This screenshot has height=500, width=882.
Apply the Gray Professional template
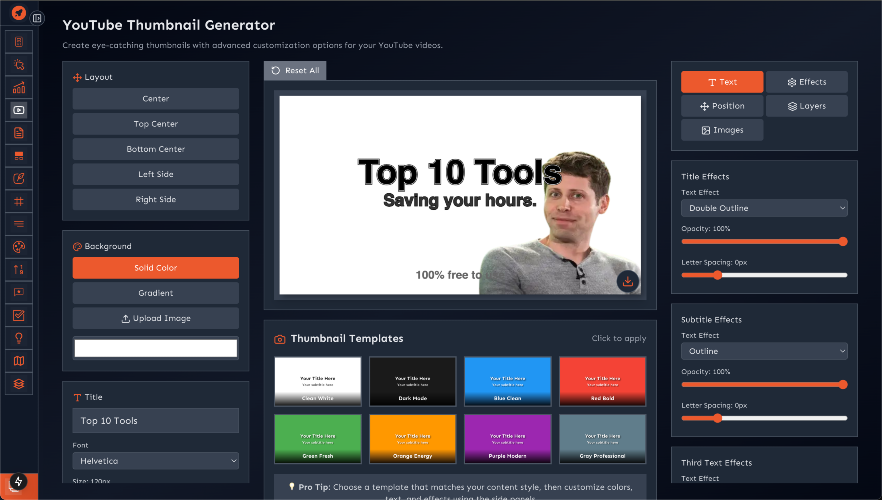602,439
